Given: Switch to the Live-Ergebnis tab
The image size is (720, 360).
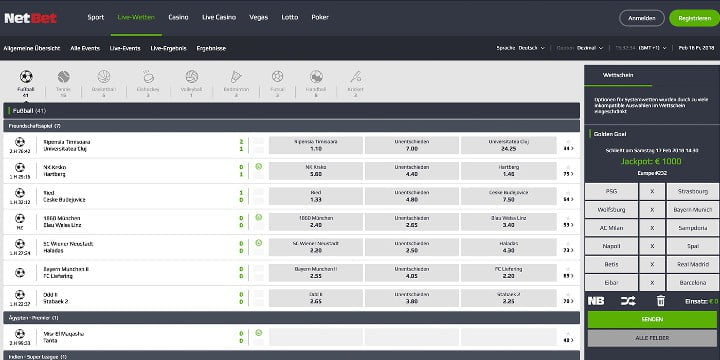Looking at the screenshot, I should point(169,48).
